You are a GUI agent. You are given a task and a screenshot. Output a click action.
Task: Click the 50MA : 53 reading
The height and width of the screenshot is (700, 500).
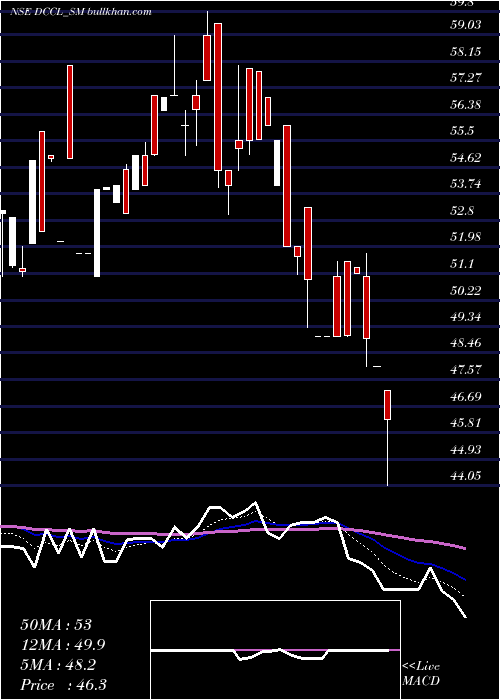(x=56, y=625)
